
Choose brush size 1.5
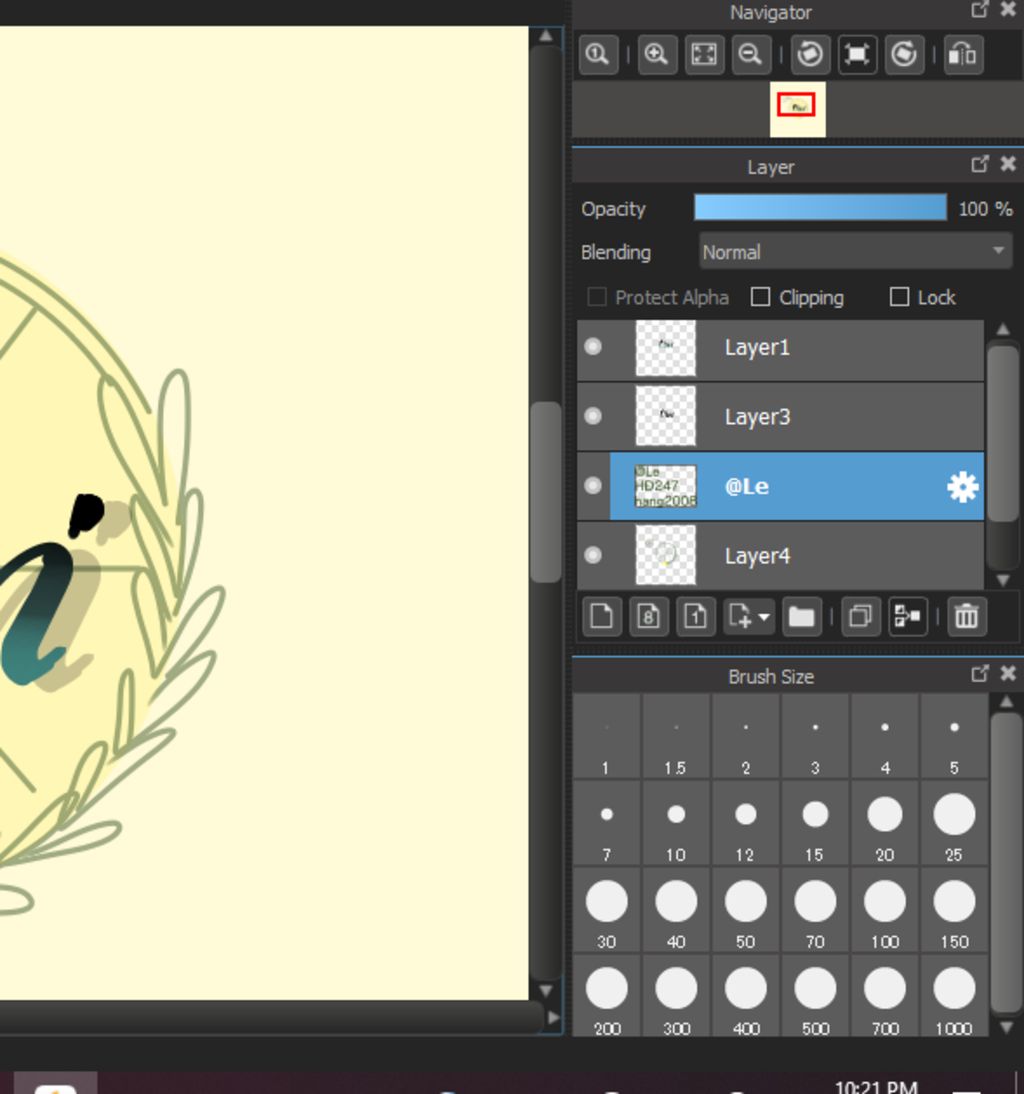(675, 737)
